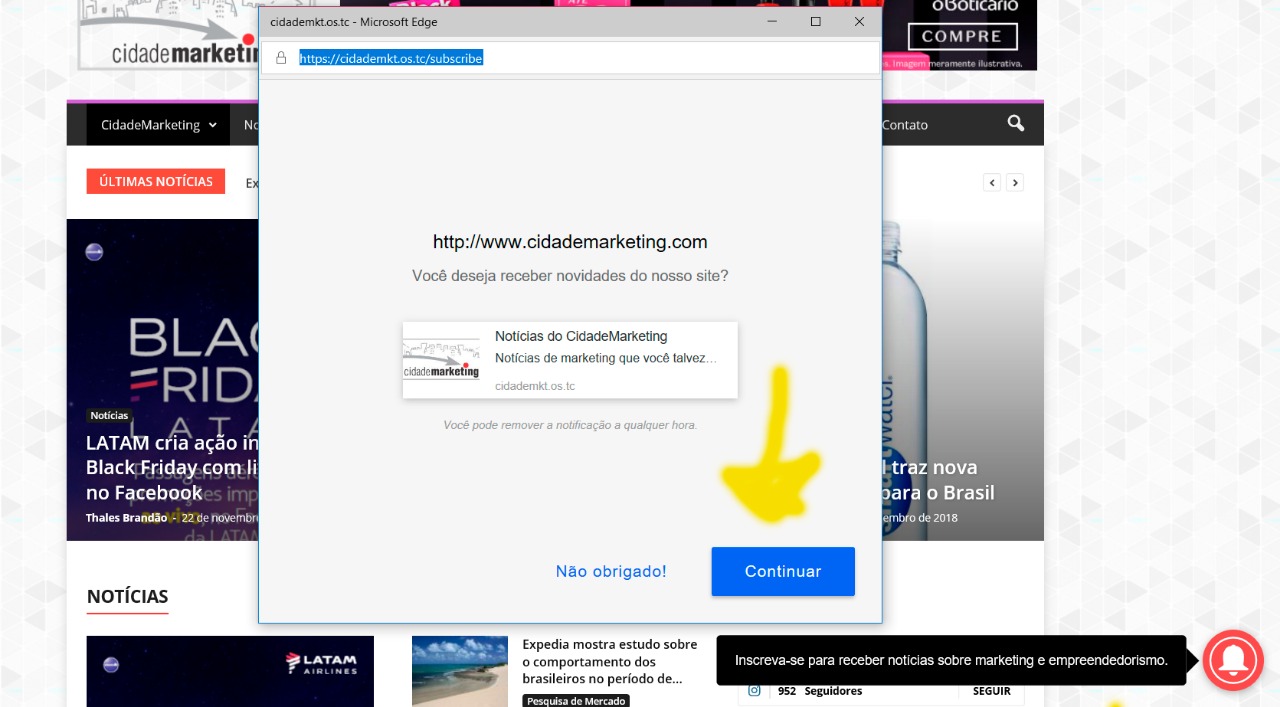Go to previous news ticker item

992,182
